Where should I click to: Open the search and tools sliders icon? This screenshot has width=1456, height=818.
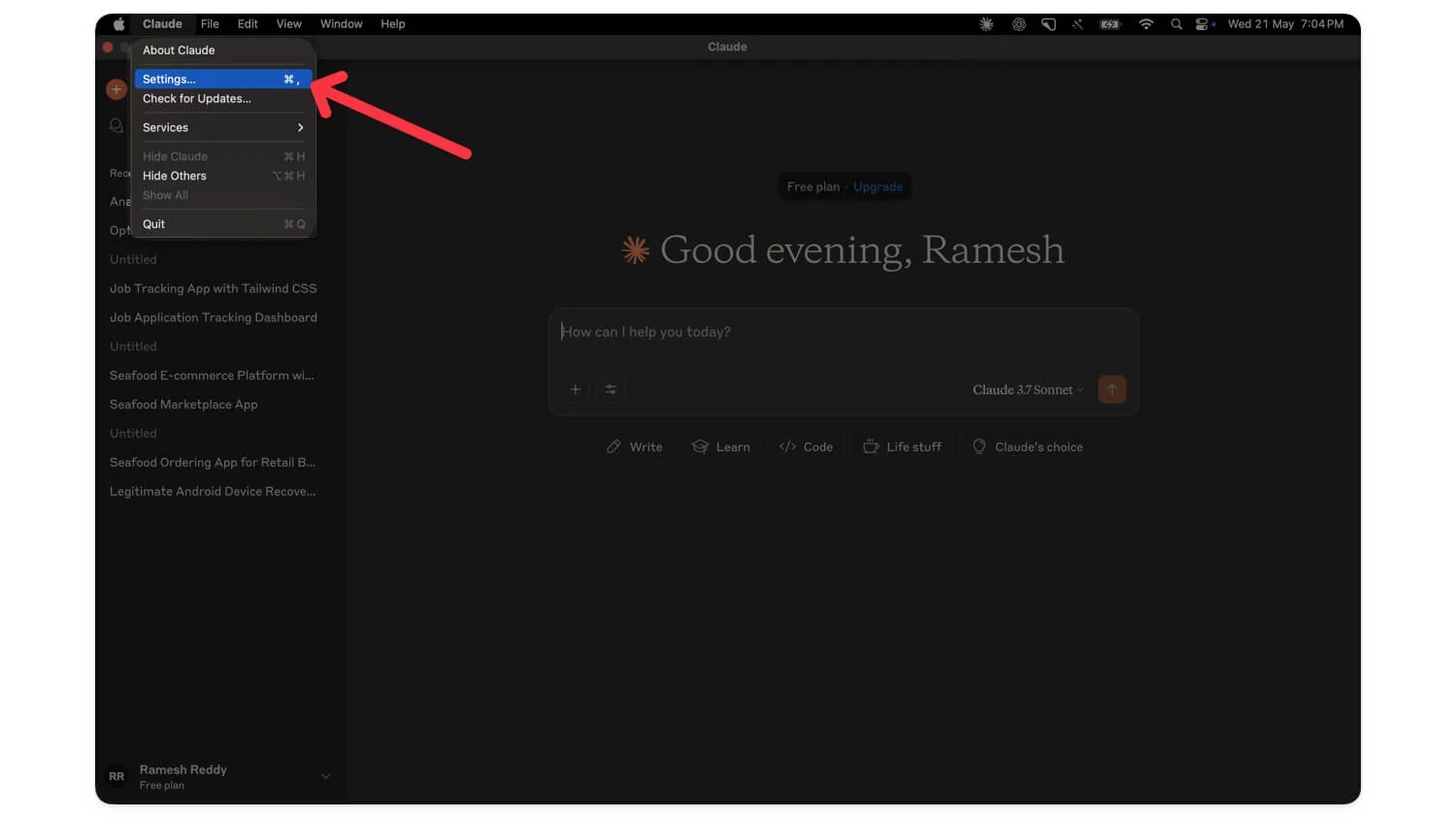(x=611, y=389)
